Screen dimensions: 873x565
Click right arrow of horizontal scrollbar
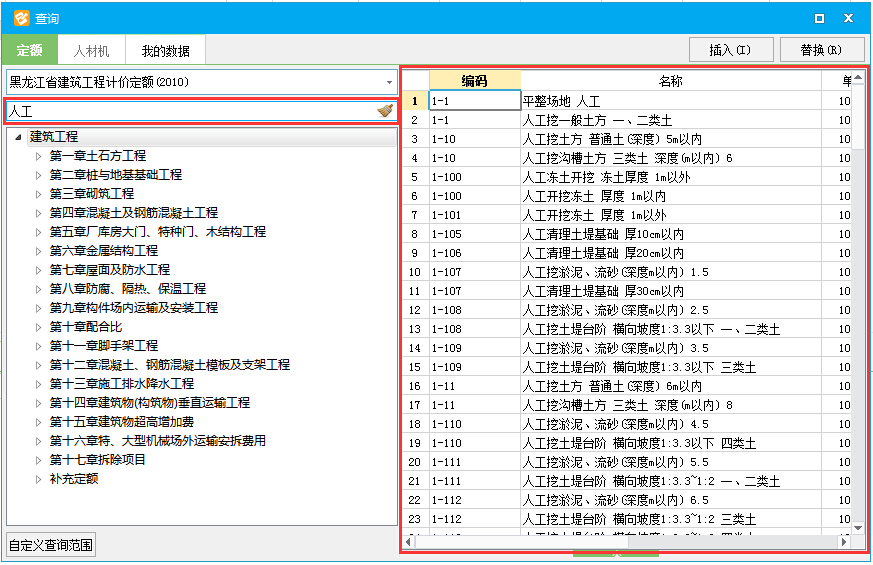[845, 542]
